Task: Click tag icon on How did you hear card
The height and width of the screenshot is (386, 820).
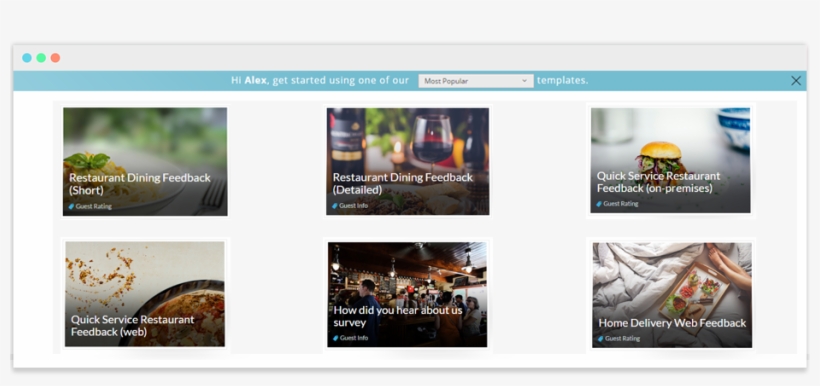Action: tap(336, 338)
